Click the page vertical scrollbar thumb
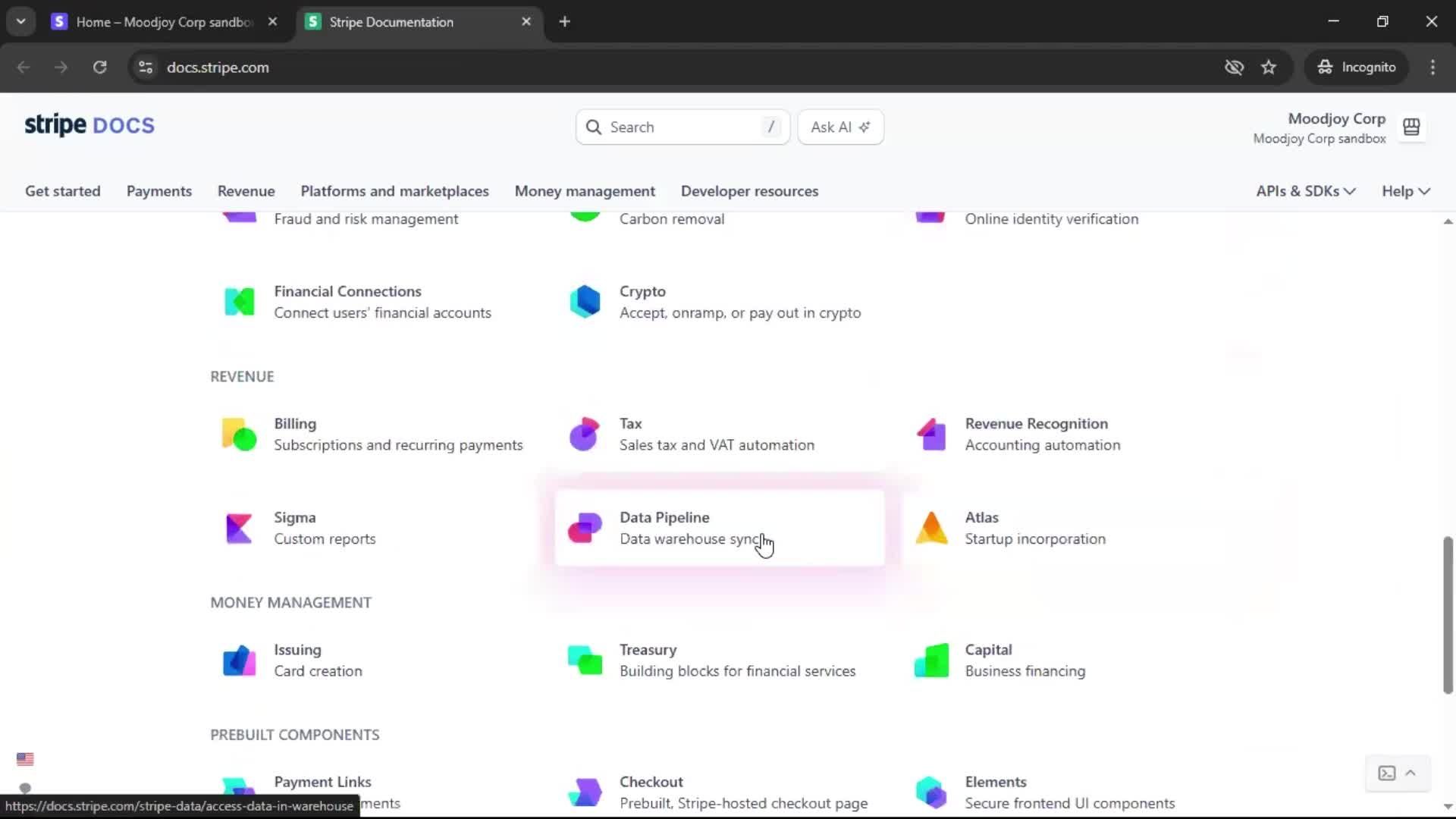 point(1447,614)
